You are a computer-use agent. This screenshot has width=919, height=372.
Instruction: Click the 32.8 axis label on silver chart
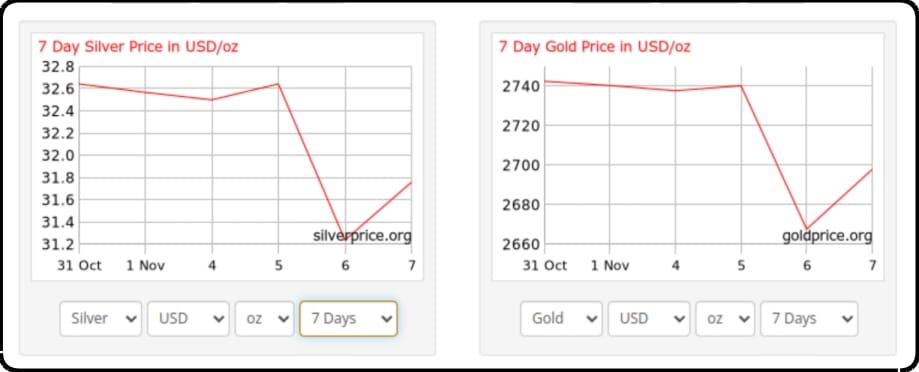[57, 66]
